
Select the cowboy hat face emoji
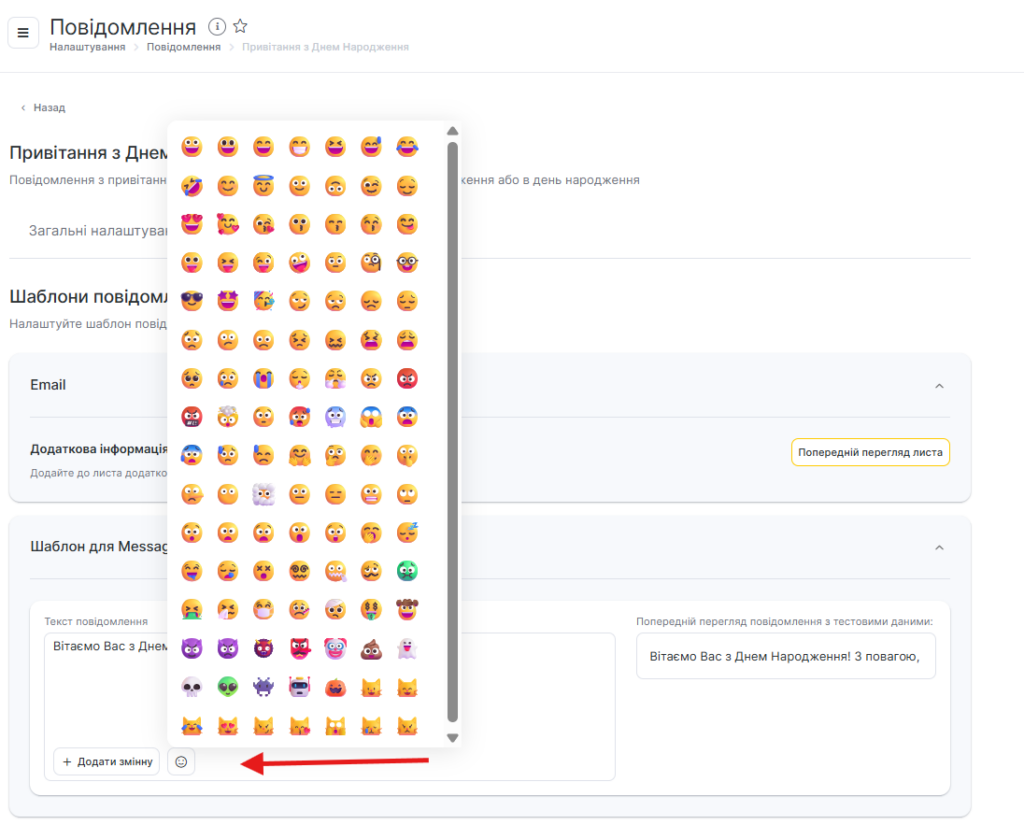pos(407,610)
